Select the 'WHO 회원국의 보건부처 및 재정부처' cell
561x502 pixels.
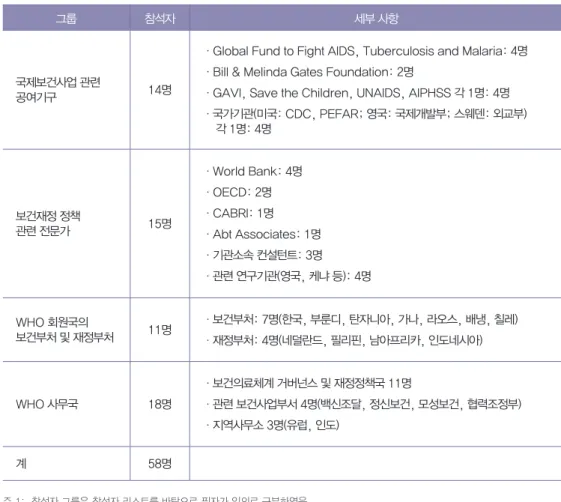pyautogui.click(x=64, y=330)
